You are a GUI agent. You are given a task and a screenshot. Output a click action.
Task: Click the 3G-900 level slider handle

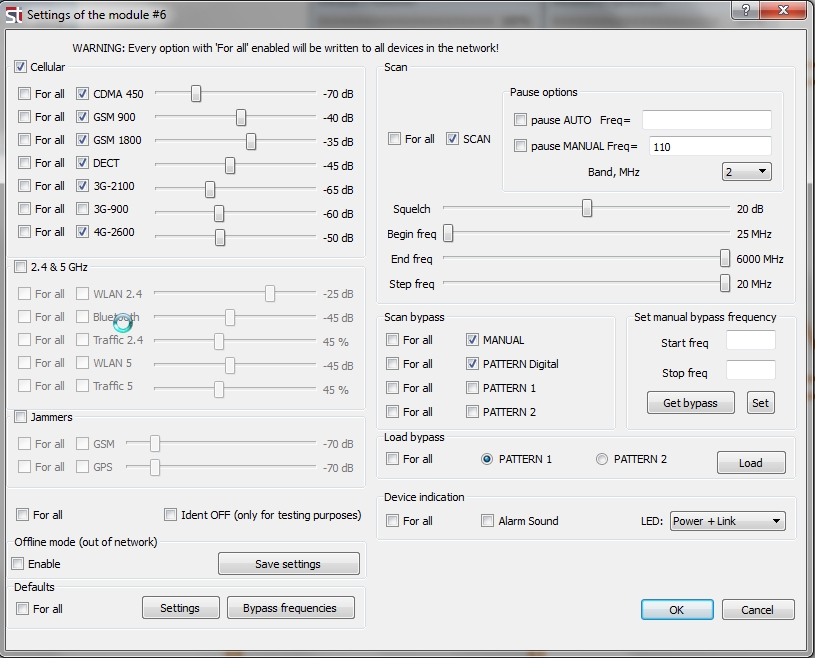pos(219,213)
